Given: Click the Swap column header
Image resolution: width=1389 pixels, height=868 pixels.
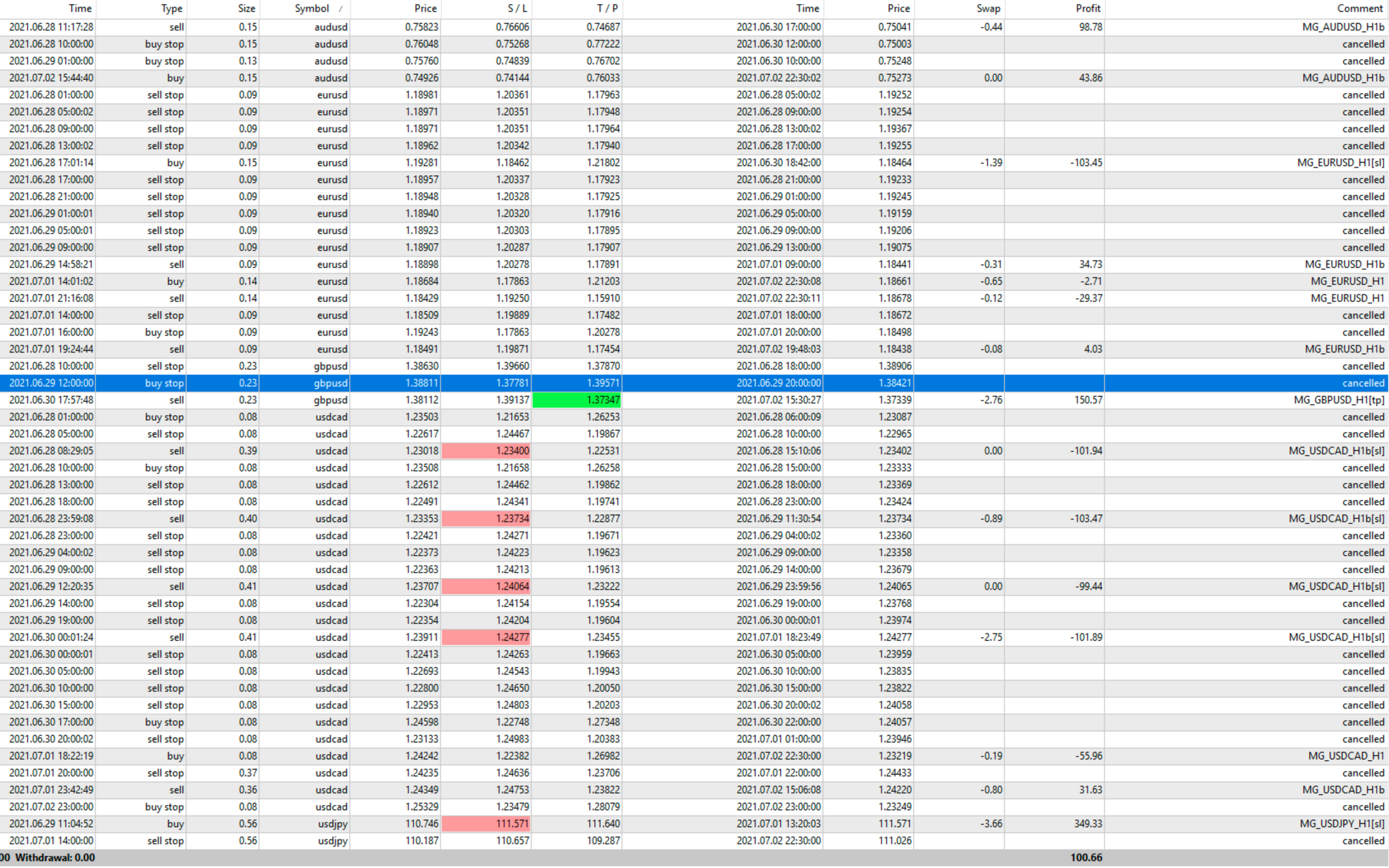Looking at the screenshot, I should click(x=988, y=8).
